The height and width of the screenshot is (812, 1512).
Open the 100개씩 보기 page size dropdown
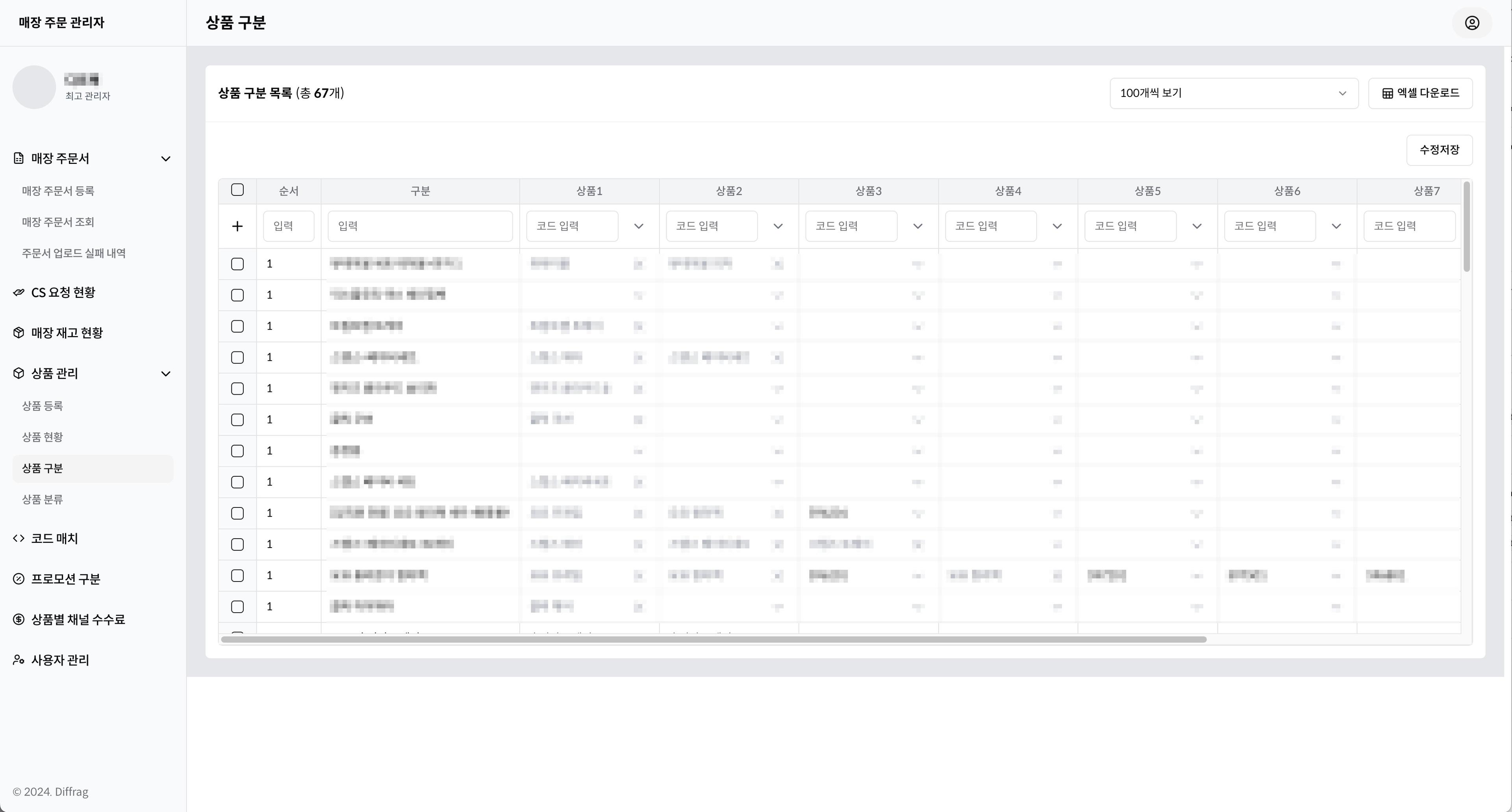(x=1233, y=93)
